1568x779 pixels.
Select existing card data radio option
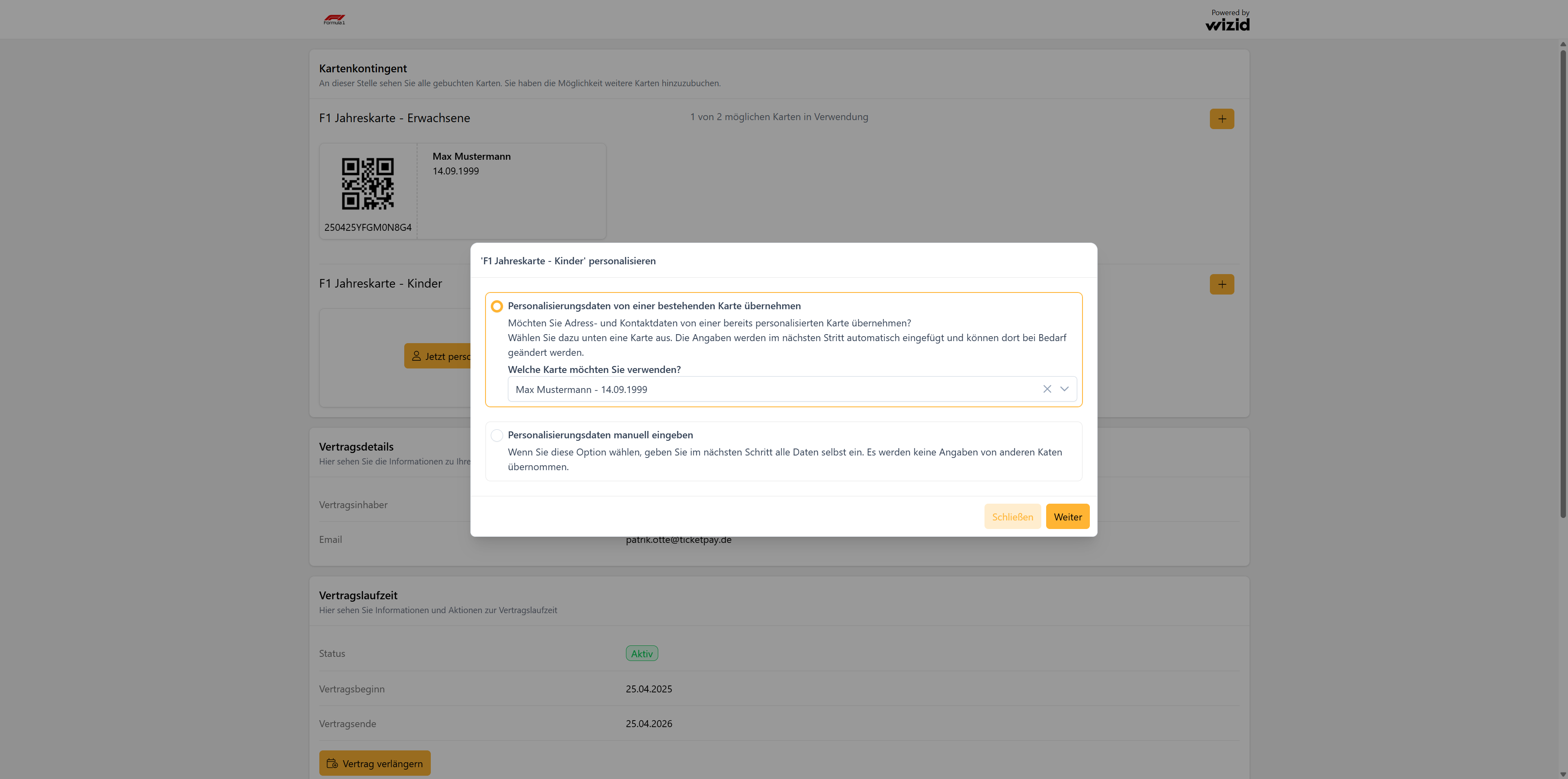click(497, 306)
